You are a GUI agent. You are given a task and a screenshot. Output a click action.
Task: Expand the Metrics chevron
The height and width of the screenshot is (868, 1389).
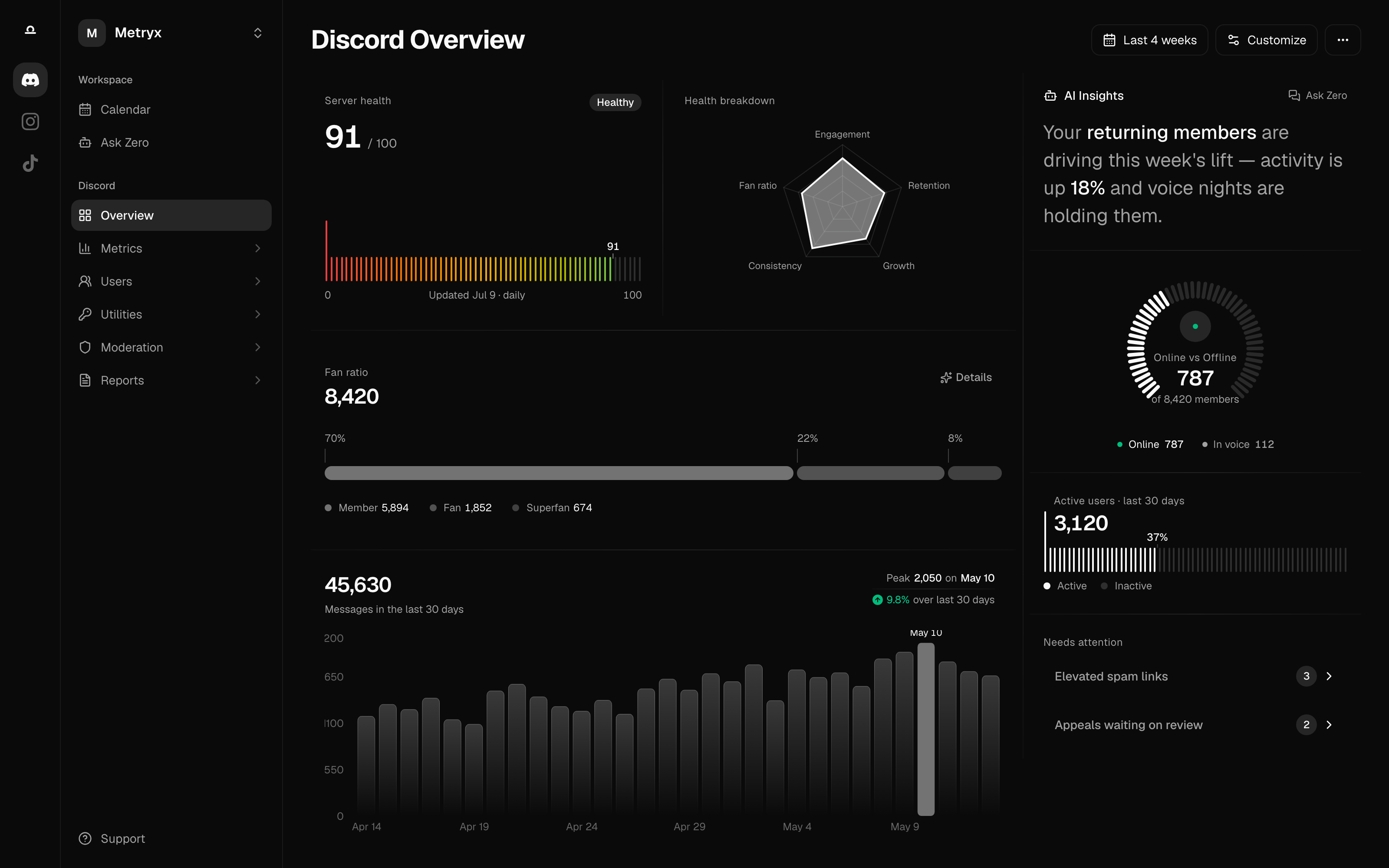point(258,249)
